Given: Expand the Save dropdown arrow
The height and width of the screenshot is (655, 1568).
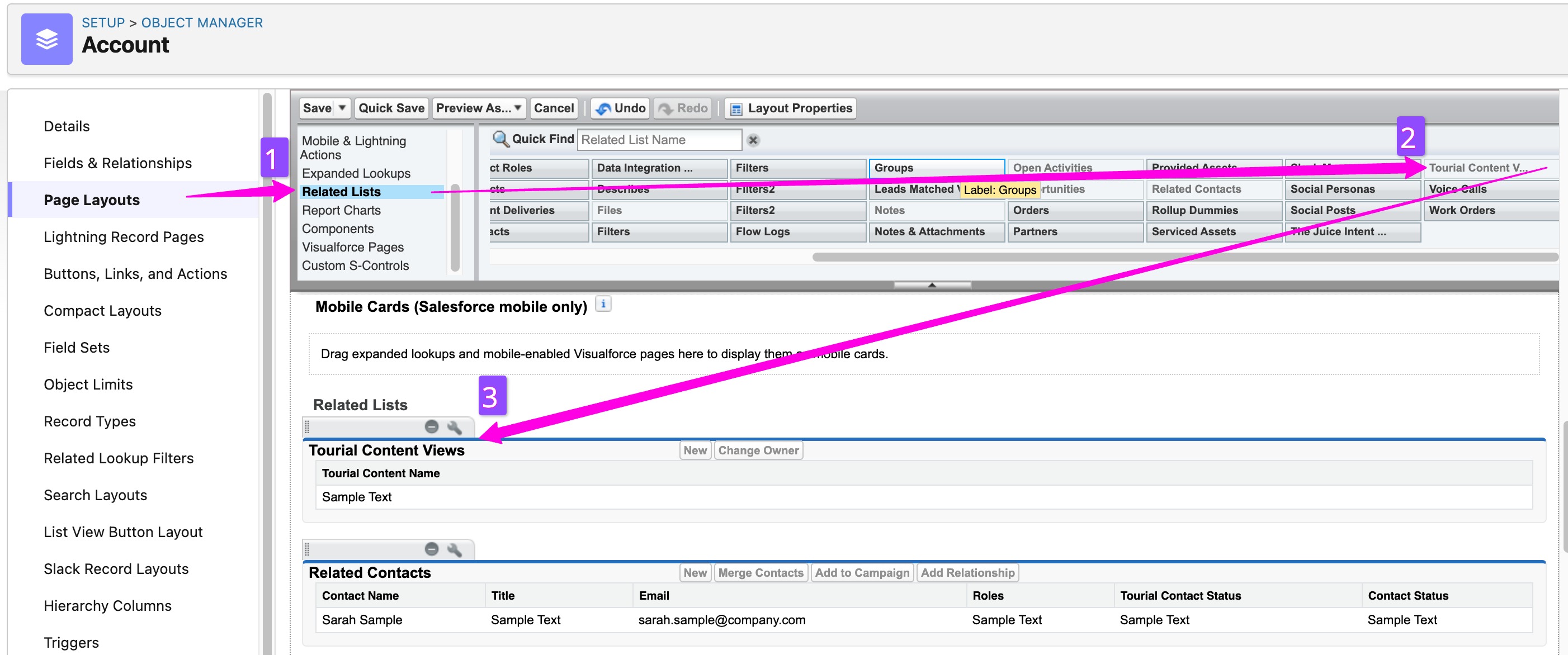Looking at the screenshot, I should [x=342, y=108].
